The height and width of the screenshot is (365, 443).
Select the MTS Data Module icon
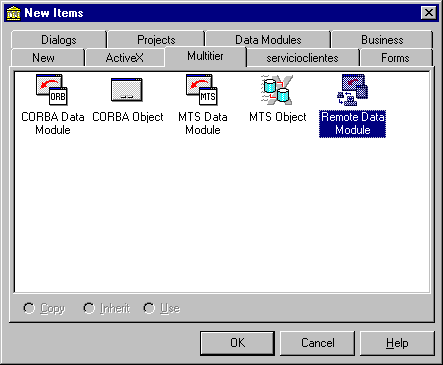[x=202, y=90]
